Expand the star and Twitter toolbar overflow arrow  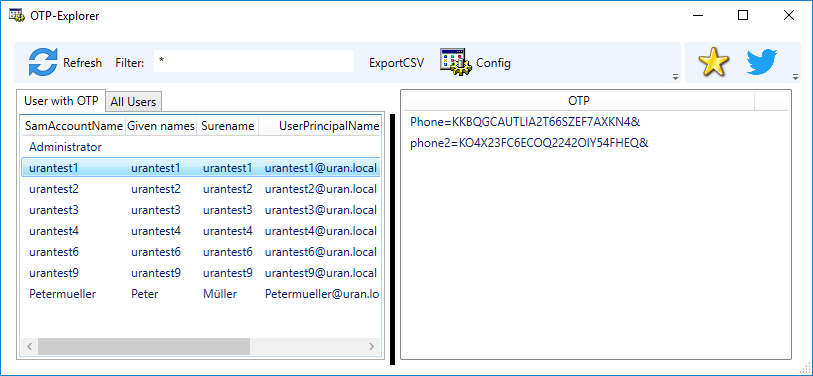pos(795,77)
